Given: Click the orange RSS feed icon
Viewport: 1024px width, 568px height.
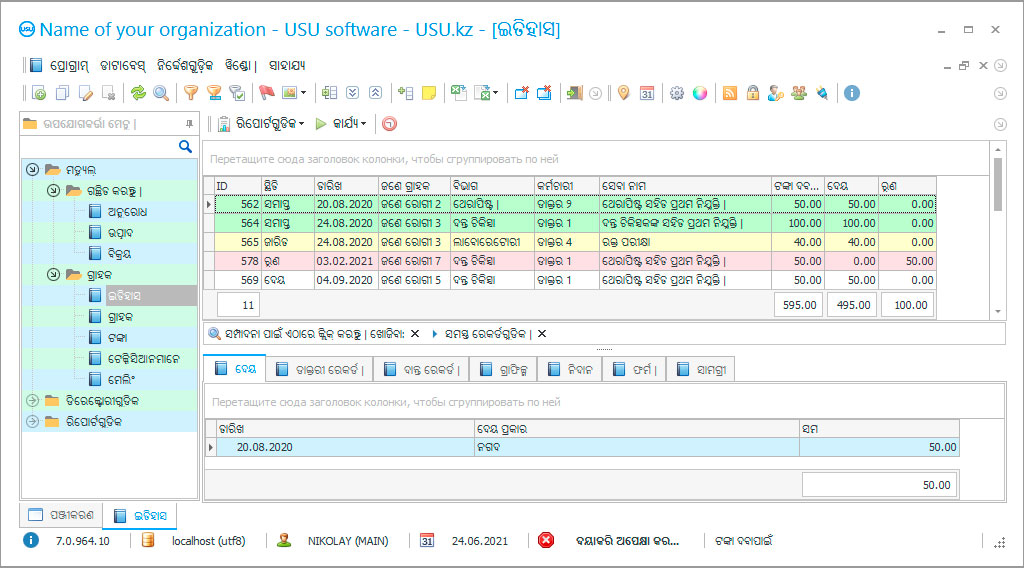Looking at the screenshot, I should click(730, 93).
